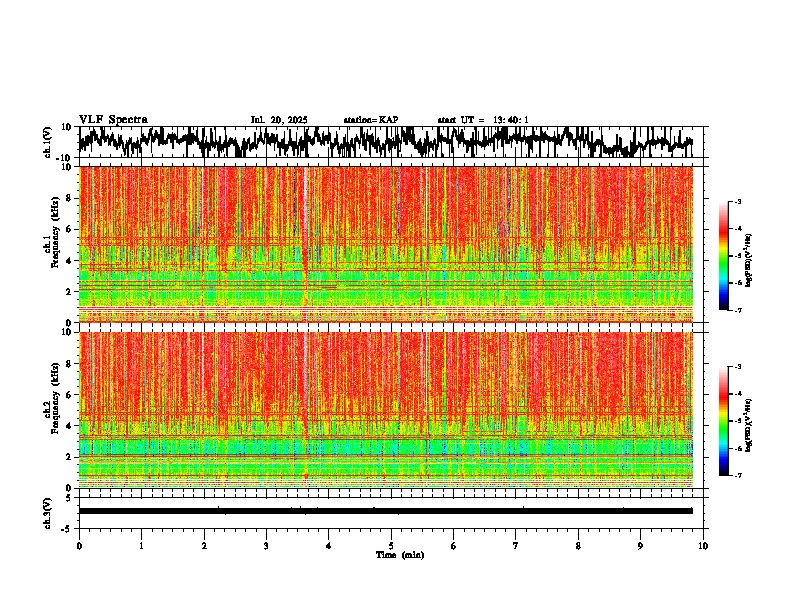Click the "-3" label on ch.2 color bar
Image resolution: width=792 pixels, height=612 pixels.
(738, 367)
